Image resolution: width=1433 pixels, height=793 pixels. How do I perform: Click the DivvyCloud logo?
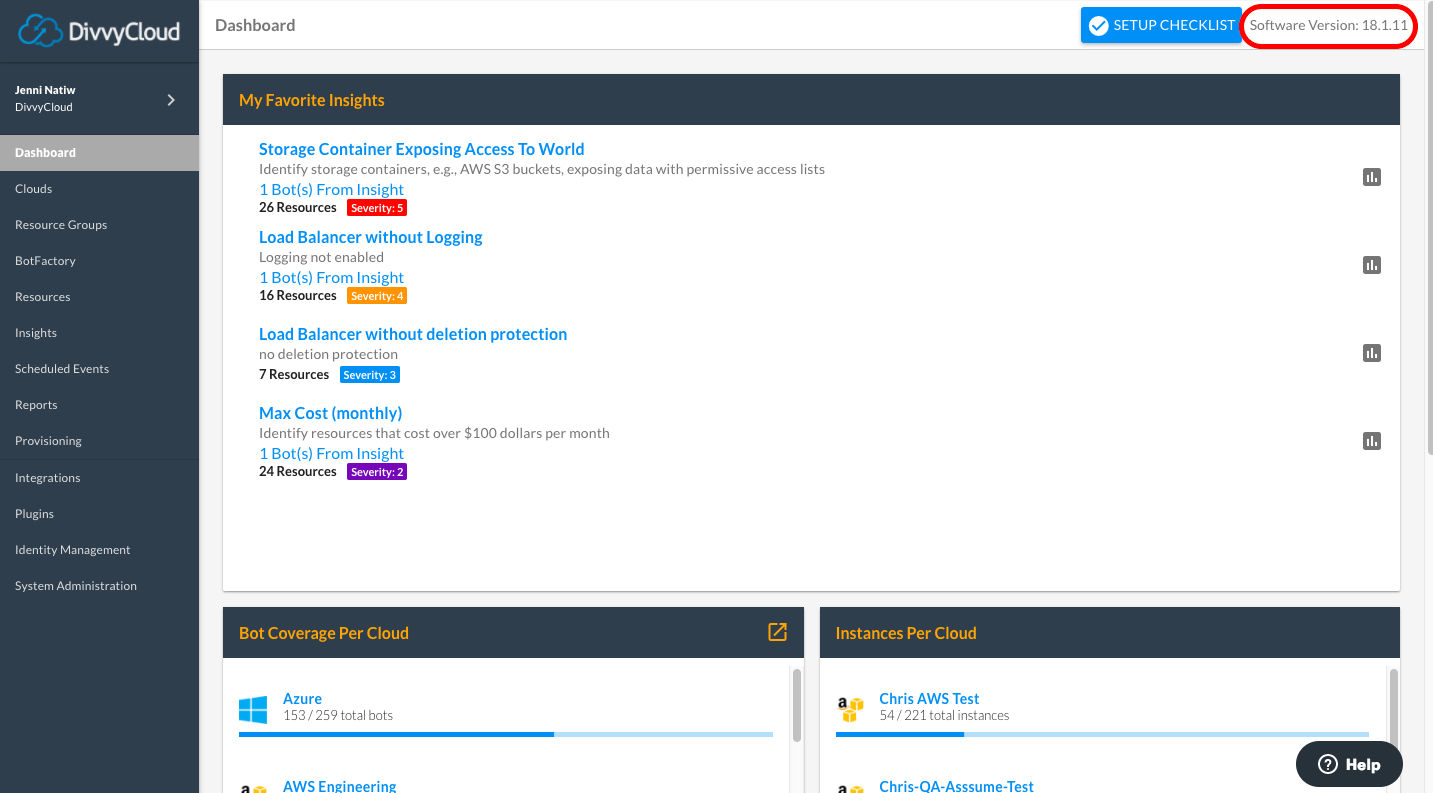tap(99, 31)
